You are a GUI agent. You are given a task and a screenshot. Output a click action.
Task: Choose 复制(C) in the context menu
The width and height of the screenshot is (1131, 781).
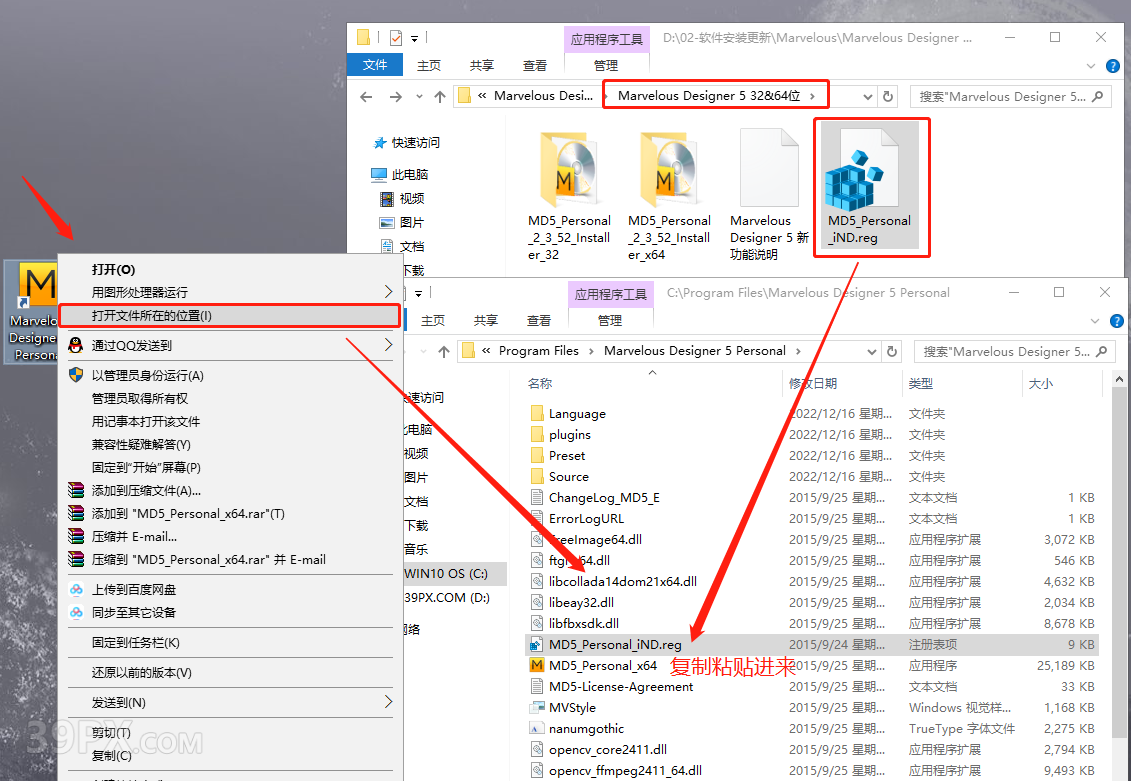(x=229, y=755)
